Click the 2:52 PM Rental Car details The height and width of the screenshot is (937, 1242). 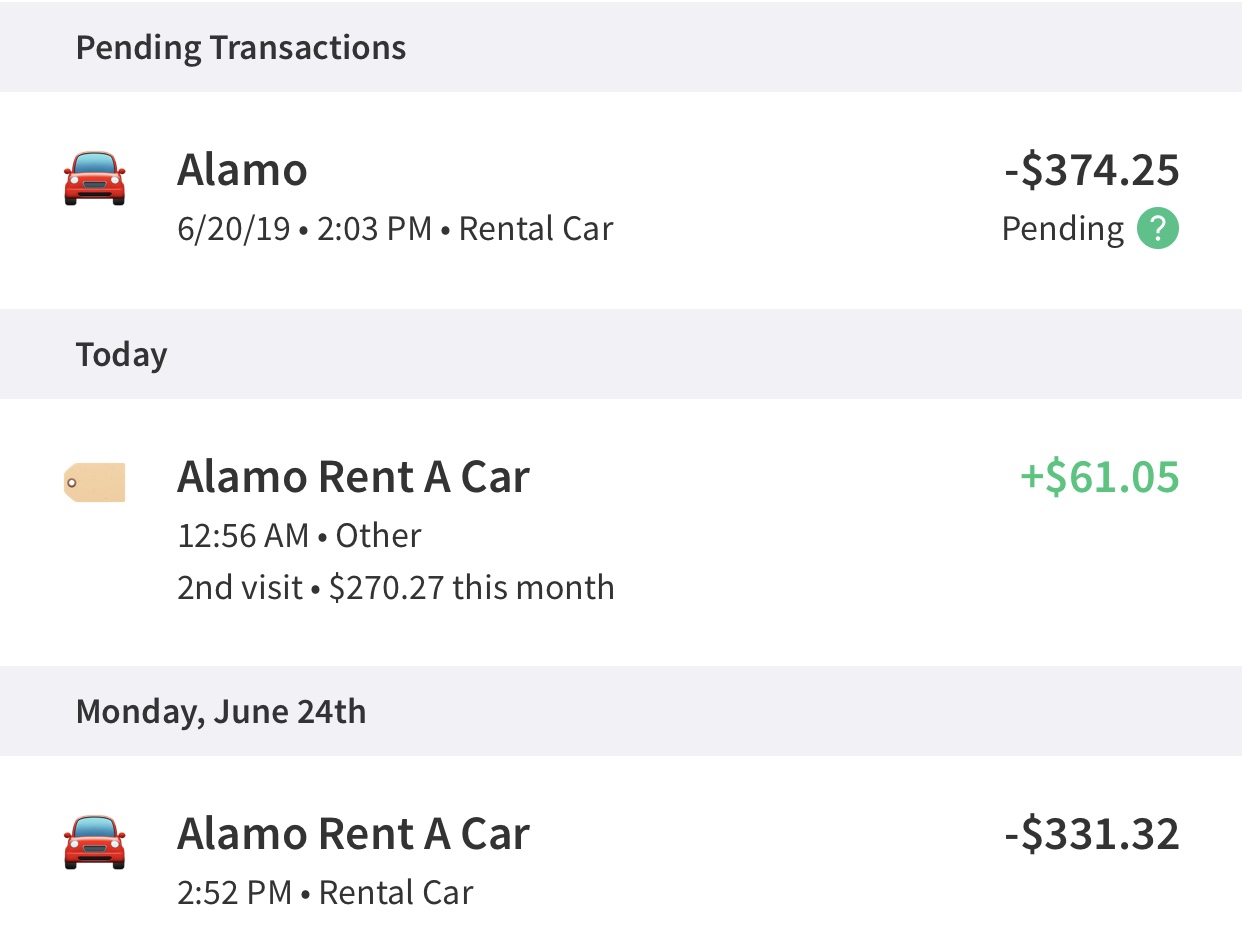(x=325, y=892)
